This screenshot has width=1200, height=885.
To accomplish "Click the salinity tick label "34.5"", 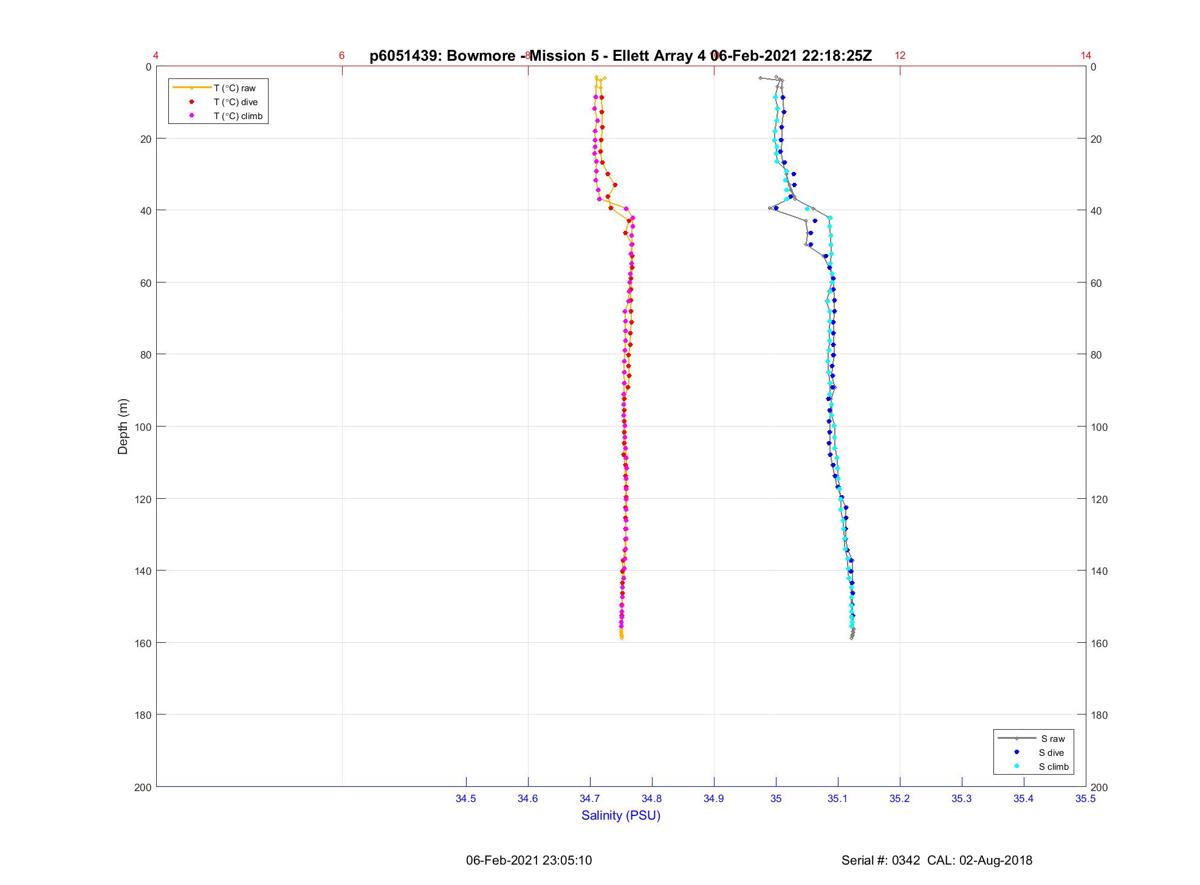I will coord(466,798).
